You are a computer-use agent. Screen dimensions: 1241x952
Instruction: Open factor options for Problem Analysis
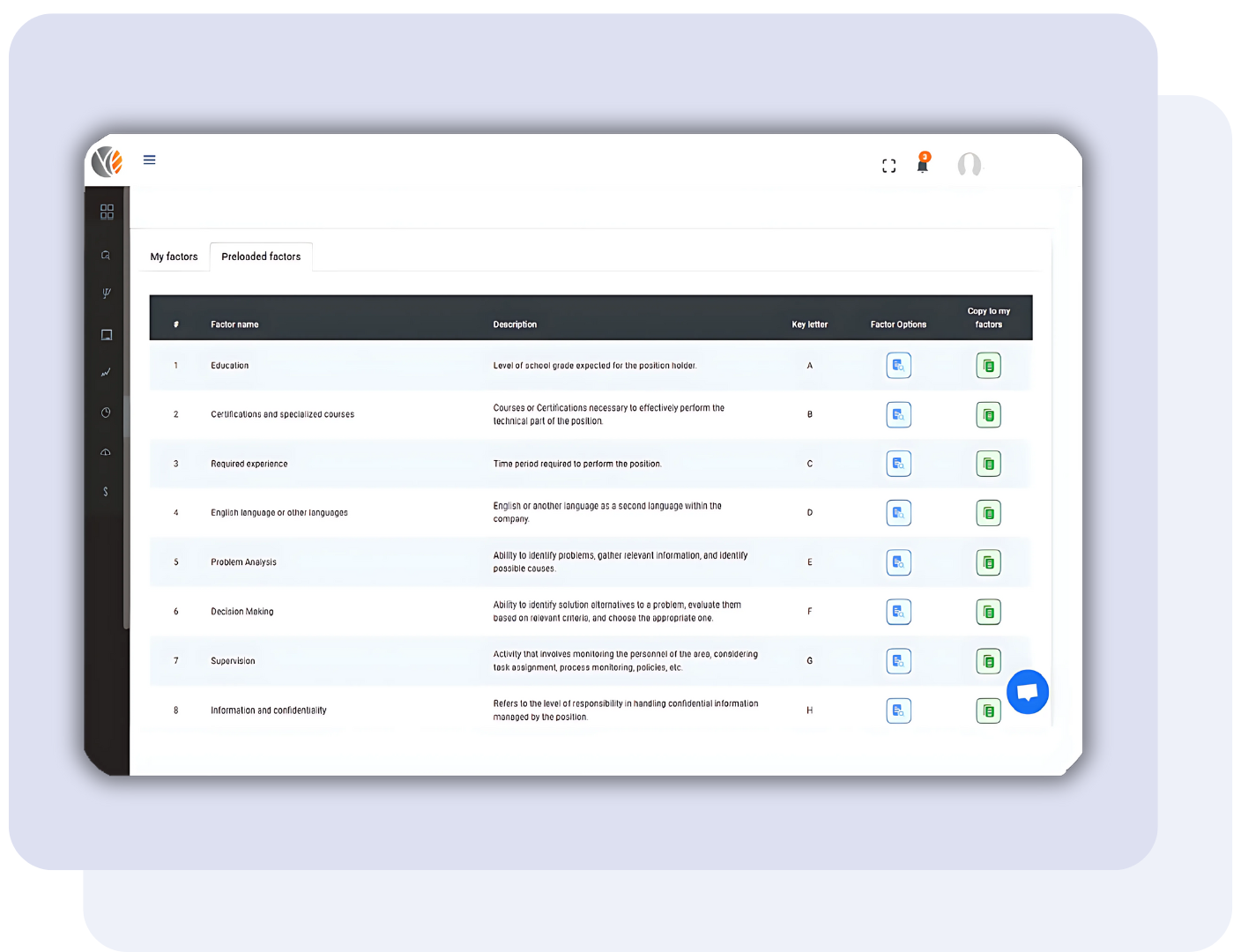[x=898, y=562]
